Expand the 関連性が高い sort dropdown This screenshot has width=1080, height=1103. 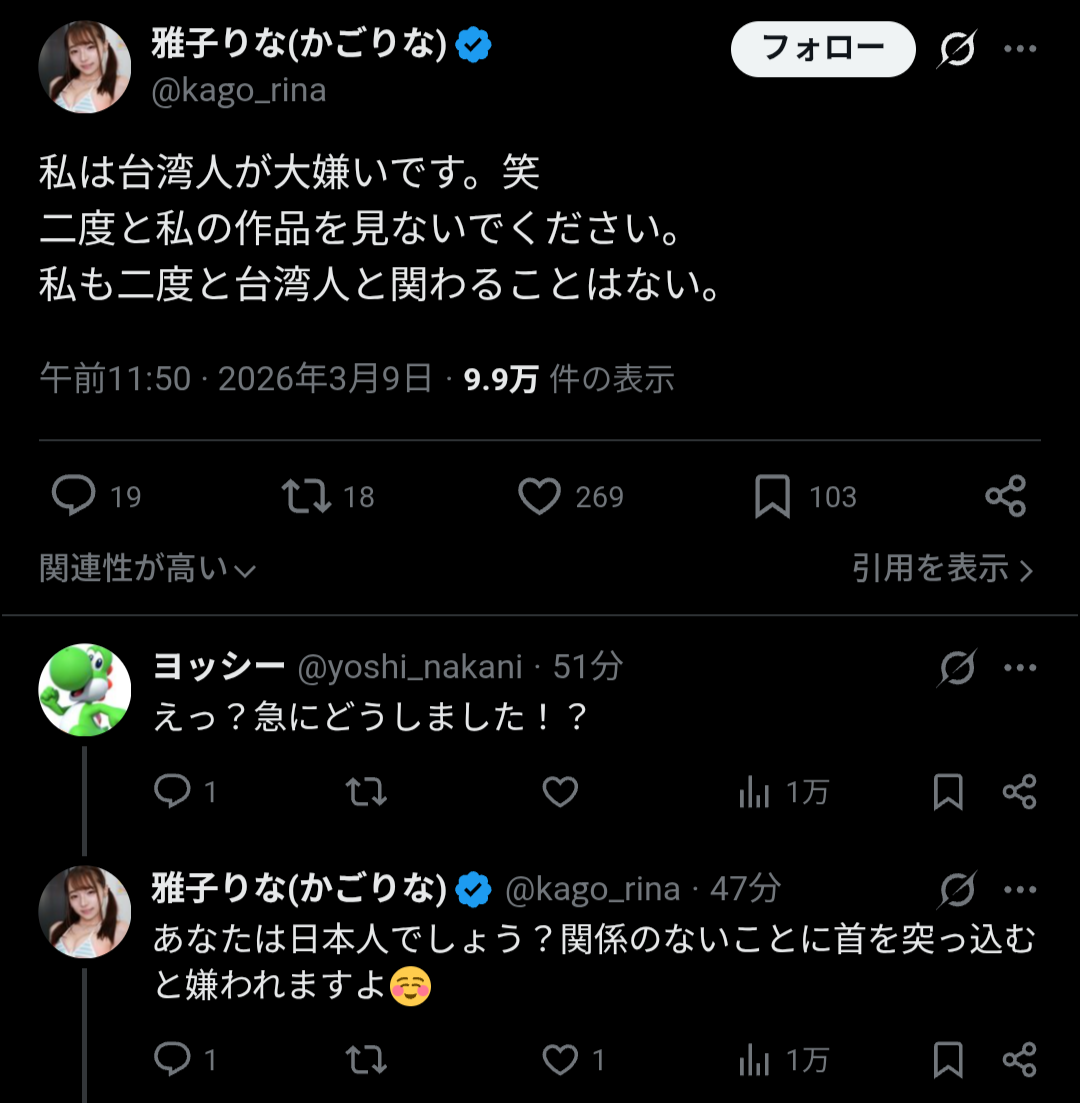(147, 569)
